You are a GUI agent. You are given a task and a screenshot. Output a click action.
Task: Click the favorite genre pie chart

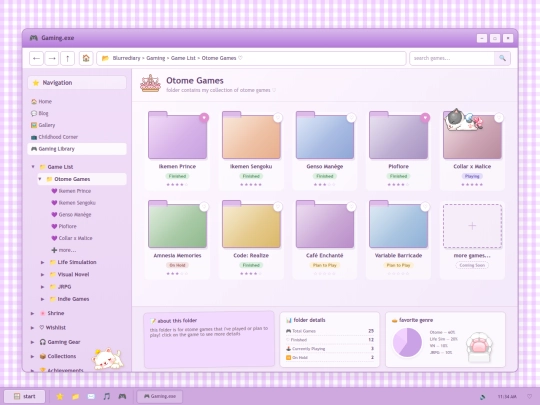coord(407,342)
